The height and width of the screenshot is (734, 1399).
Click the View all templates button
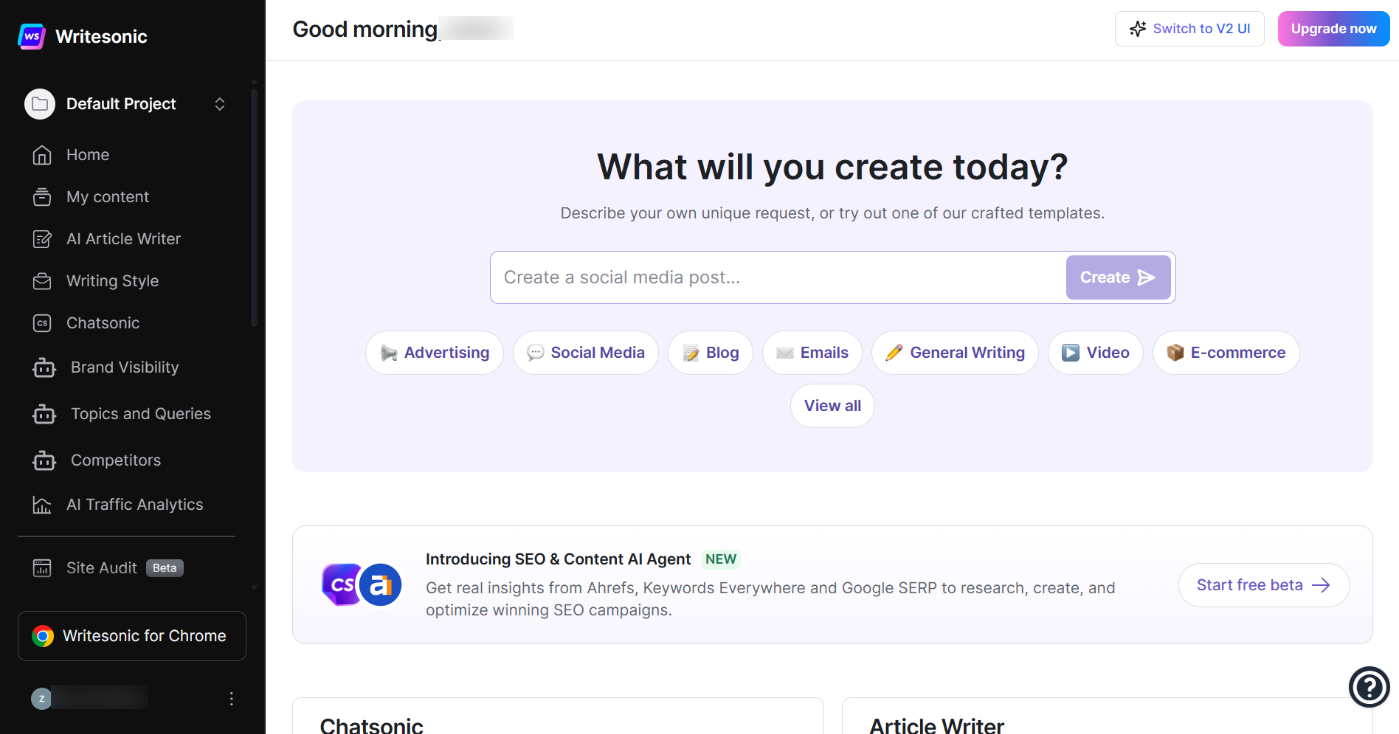click(x=832, y=406)
